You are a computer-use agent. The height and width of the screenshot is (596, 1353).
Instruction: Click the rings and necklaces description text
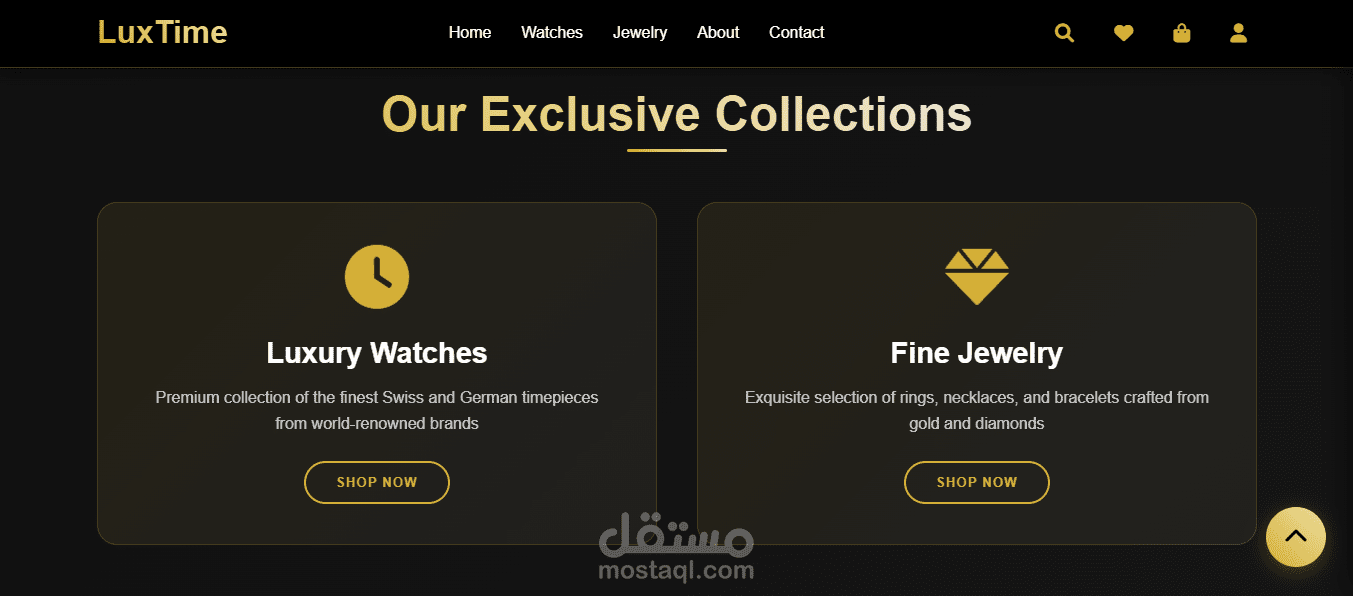(977, 410)
